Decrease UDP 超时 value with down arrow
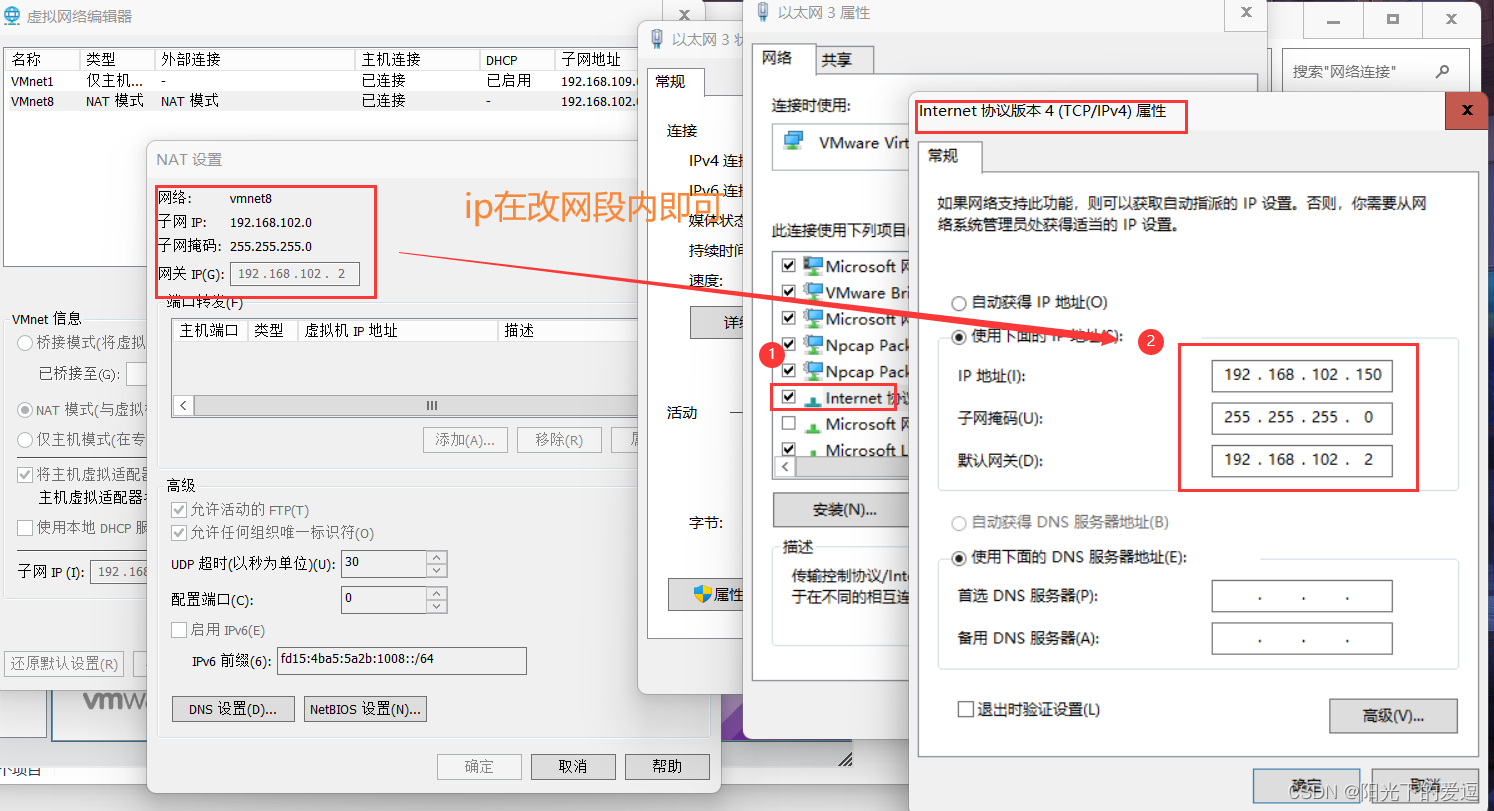This screenshot has width=1494, height=811. point(436,570)
